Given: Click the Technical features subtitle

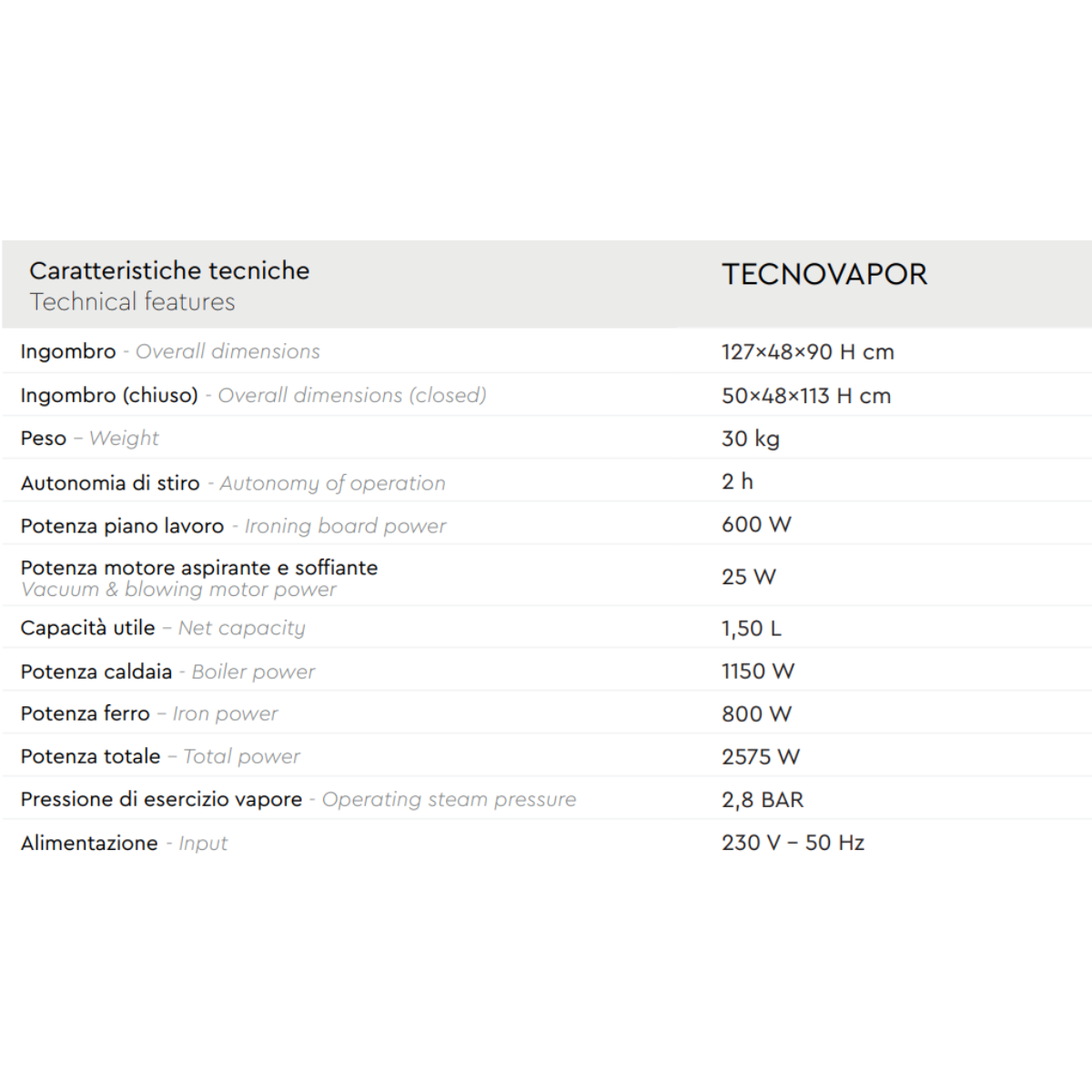Looking at the screenshot, I should click(132, 302).
